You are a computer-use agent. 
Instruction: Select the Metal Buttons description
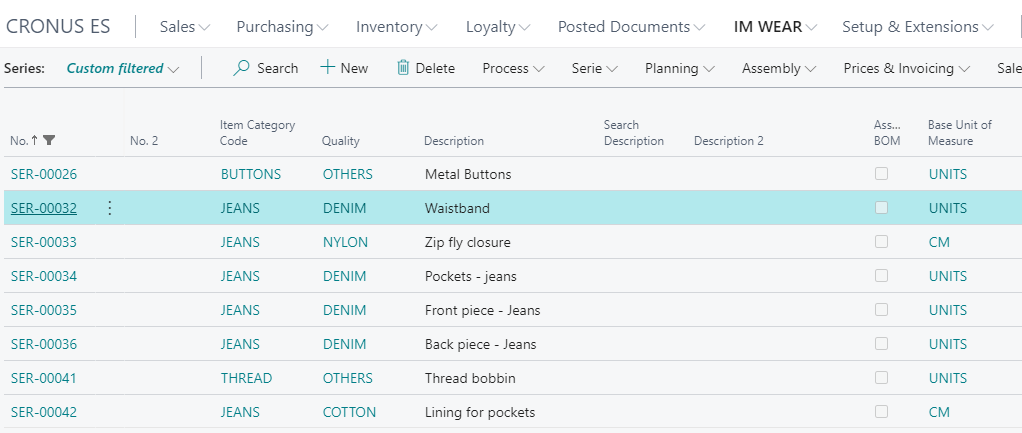coord(468,174)
